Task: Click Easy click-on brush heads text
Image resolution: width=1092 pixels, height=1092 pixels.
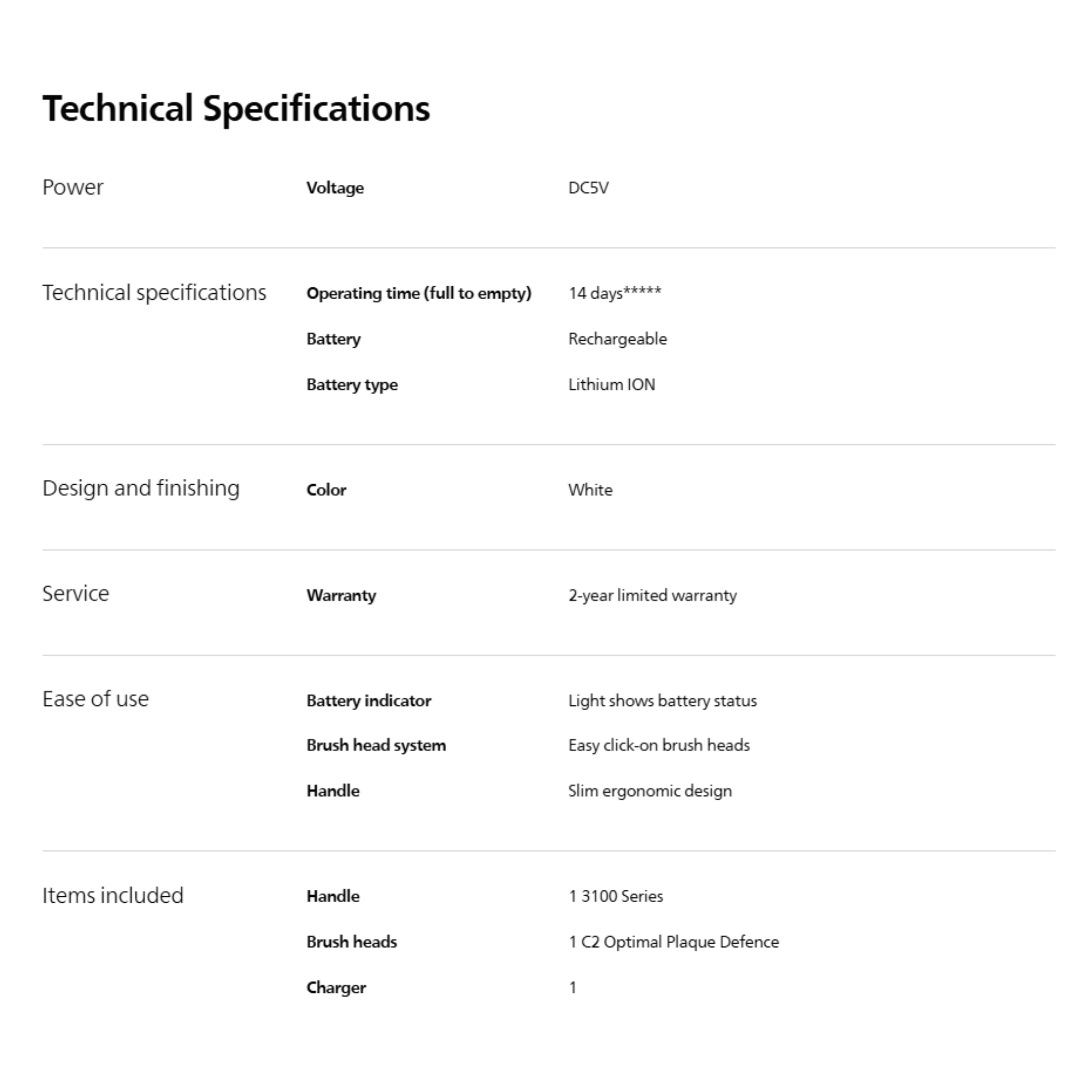Action: click(x=659, y=745)
